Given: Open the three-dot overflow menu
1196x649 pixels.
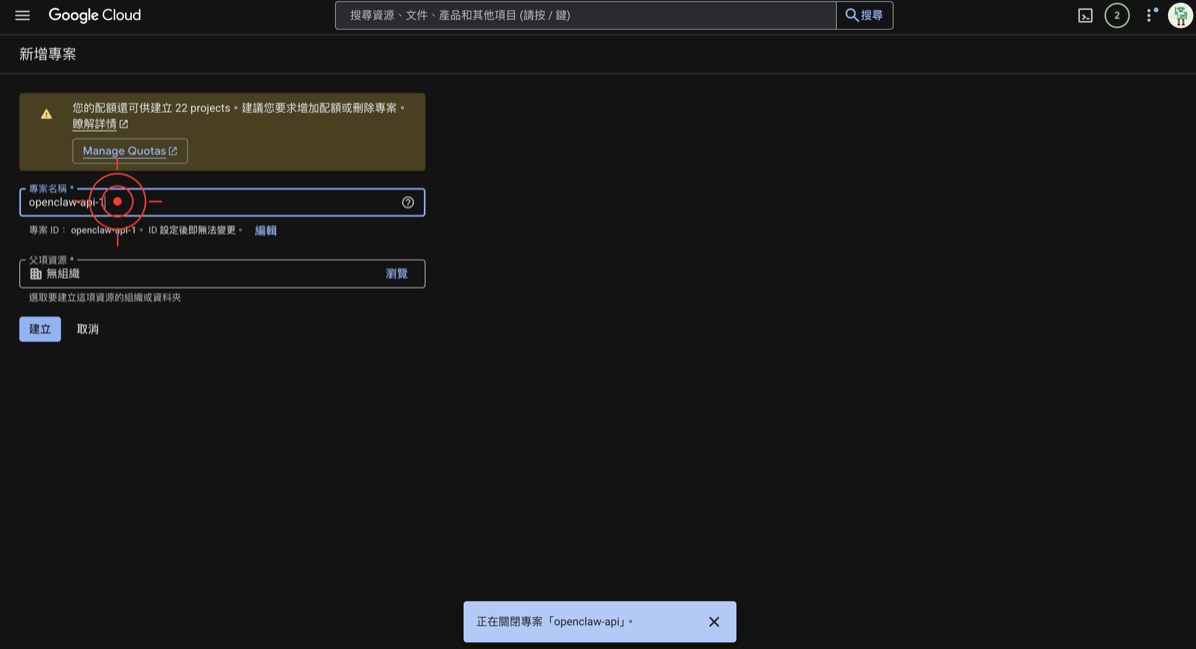Looking at the screenshot, I should [x=1146, y=15].
